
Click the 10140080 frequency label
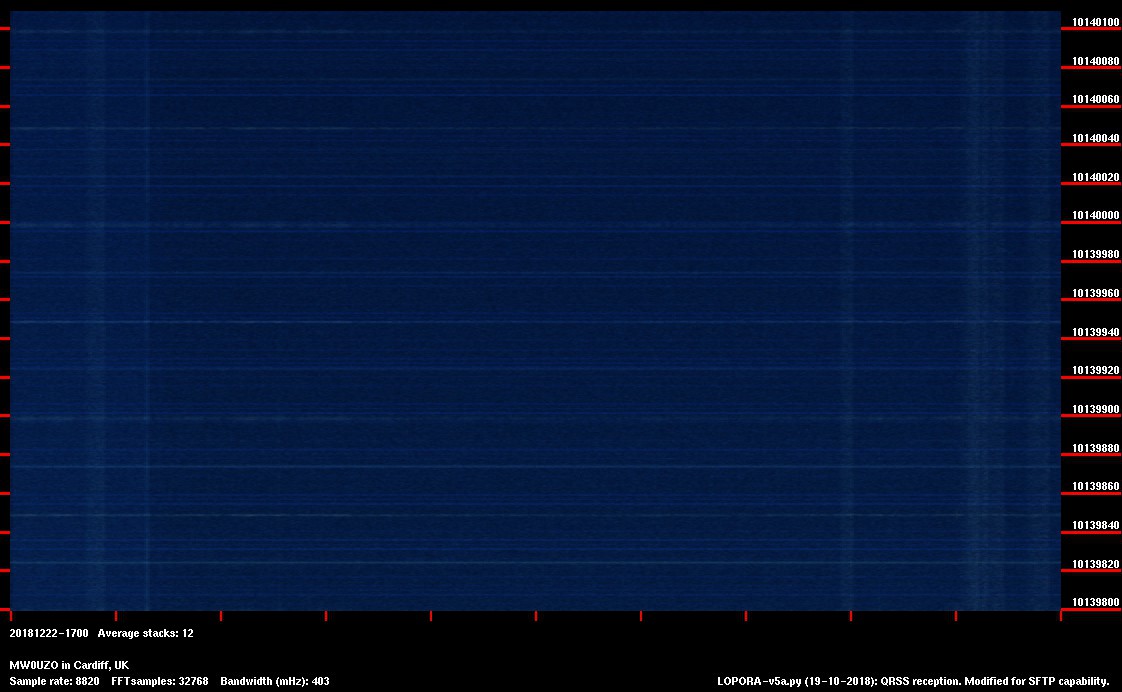[1095, 61]
